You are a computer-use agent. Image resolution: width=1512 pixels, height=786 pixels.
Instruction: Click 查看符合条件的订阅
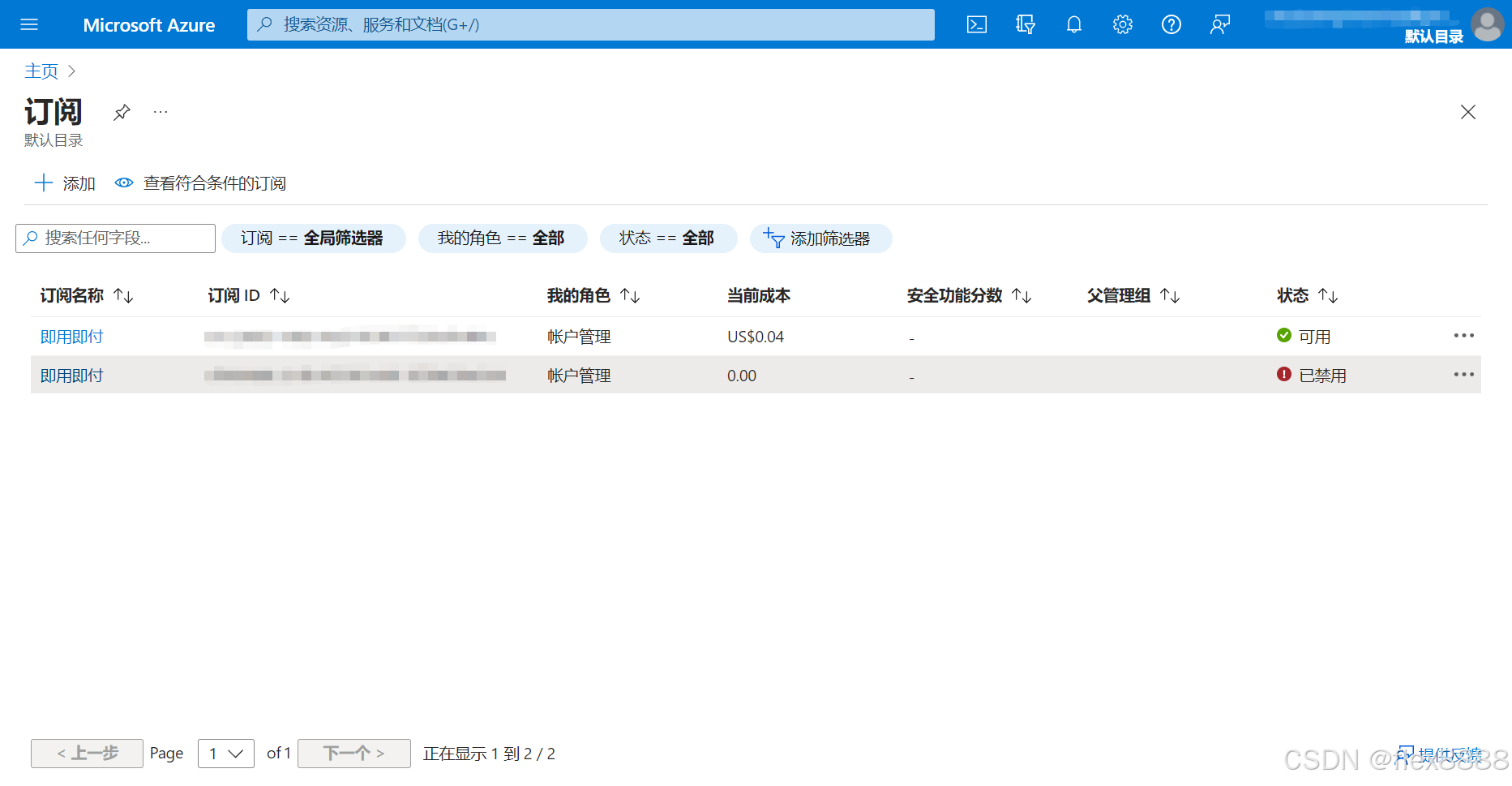point(200,183)
